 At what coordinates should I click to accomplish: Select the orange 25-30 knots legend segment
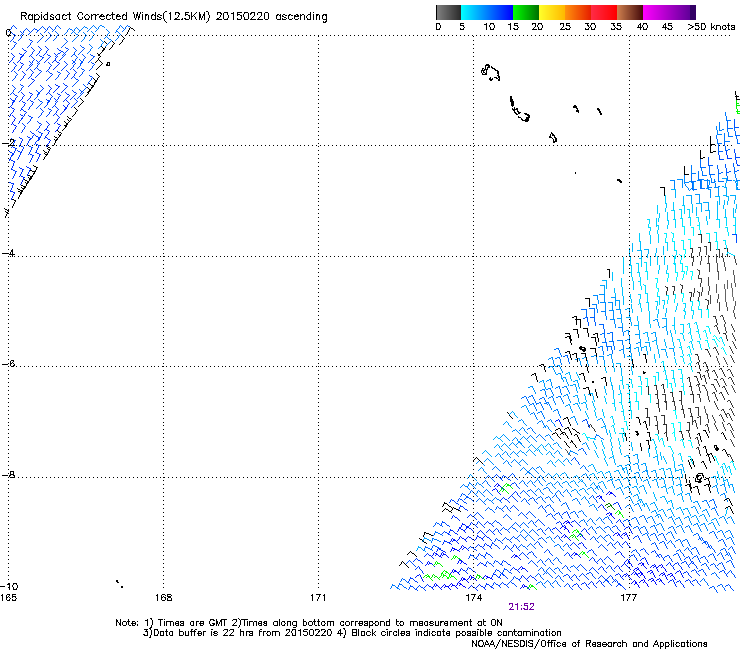click(578, 12)
